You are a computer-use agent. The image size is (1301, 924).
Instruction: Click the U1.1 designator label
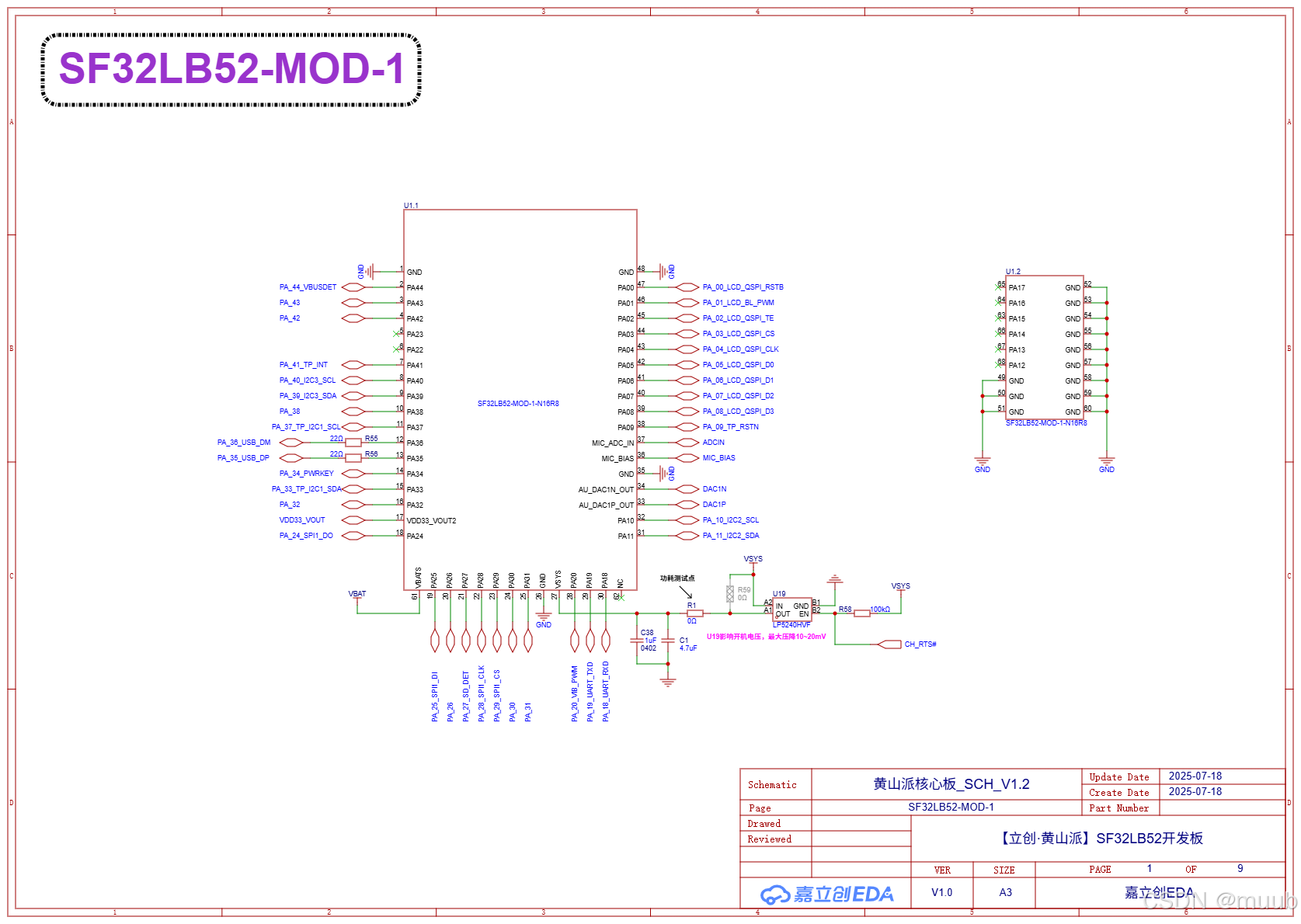coord(411,206)
